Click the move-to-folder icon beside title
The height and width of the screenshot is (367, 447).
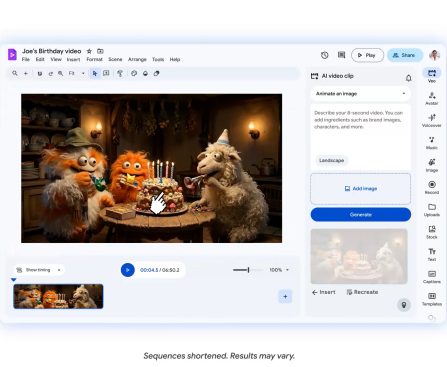tap(100, 51)
